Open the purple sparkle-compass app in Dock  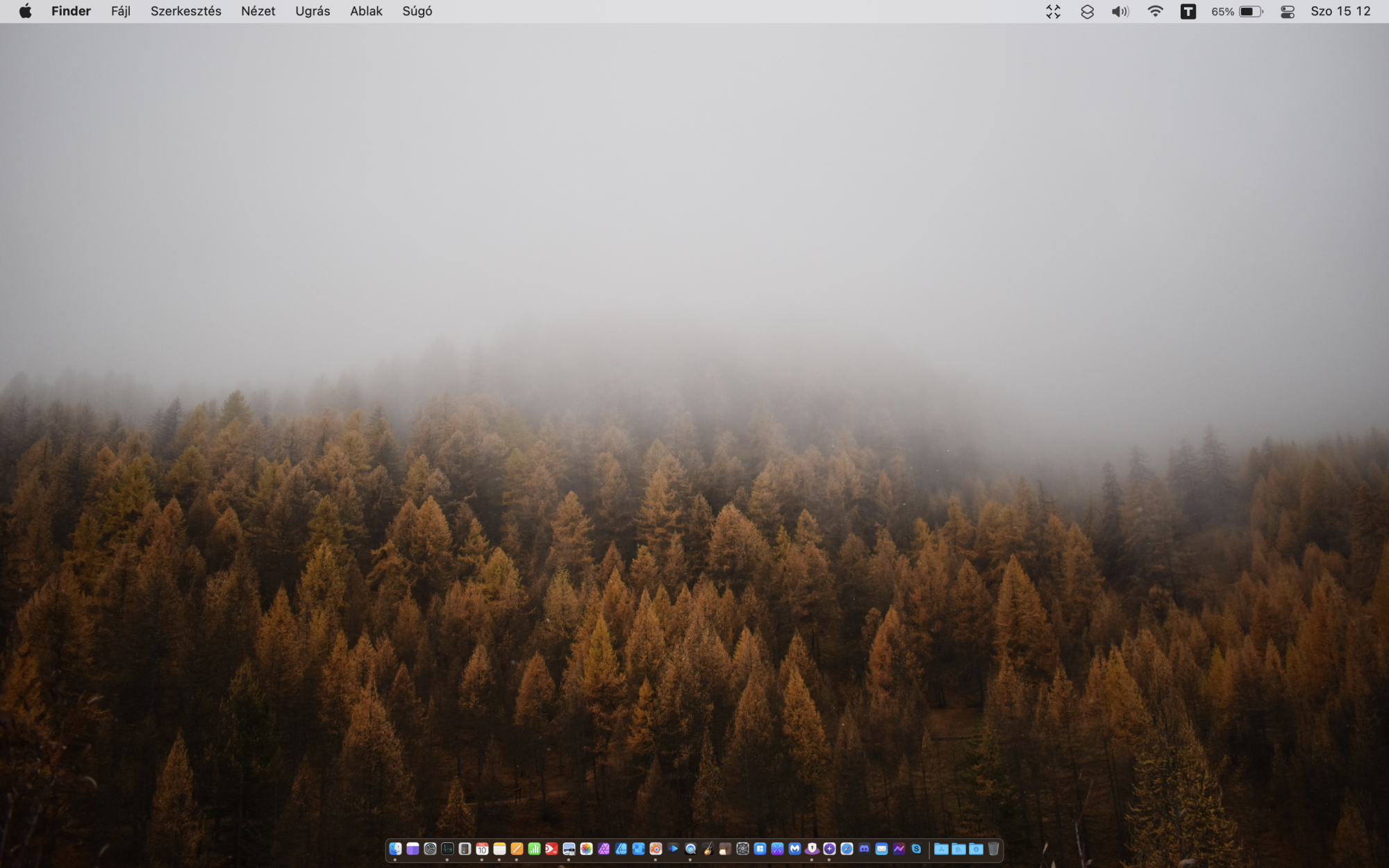pyautogui.click(x=829, y=849)
